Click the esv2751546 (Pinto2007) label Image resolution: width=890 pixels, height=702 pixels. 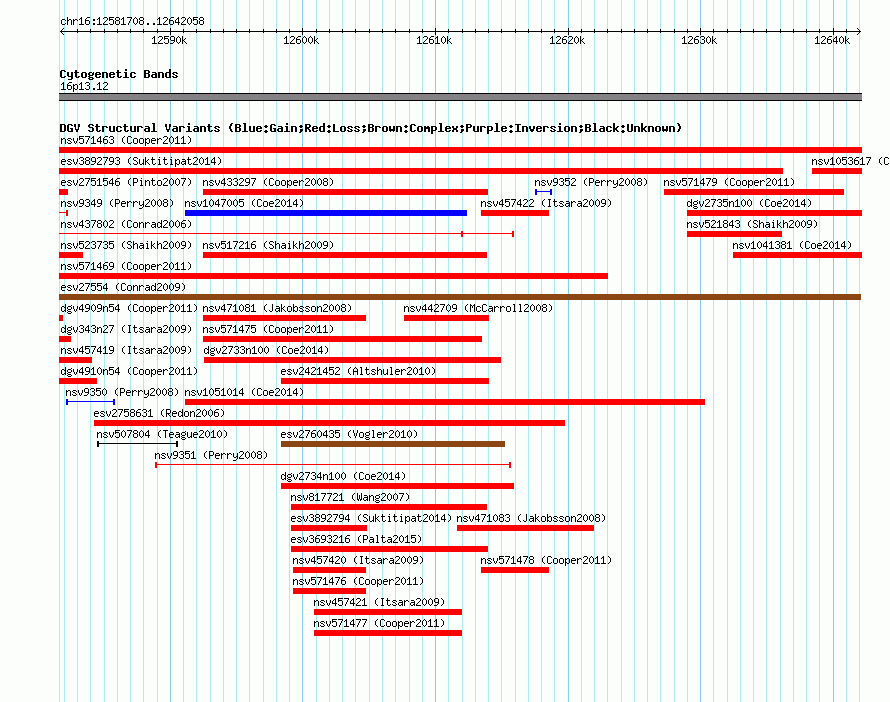click(x=126, y=182)
